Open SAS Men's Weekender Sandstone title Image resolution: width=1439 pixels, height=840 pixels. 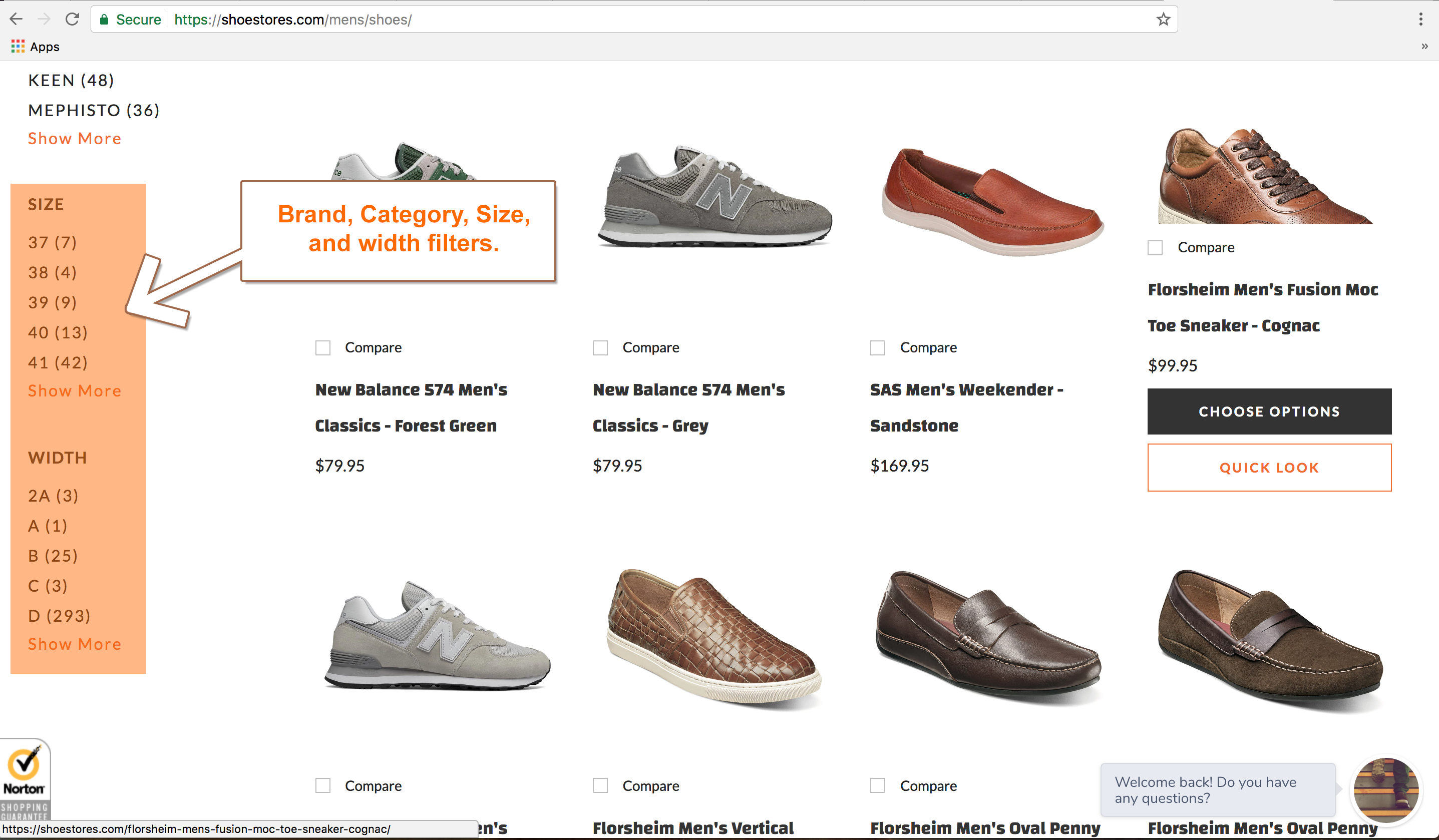[x=966, y=407]
